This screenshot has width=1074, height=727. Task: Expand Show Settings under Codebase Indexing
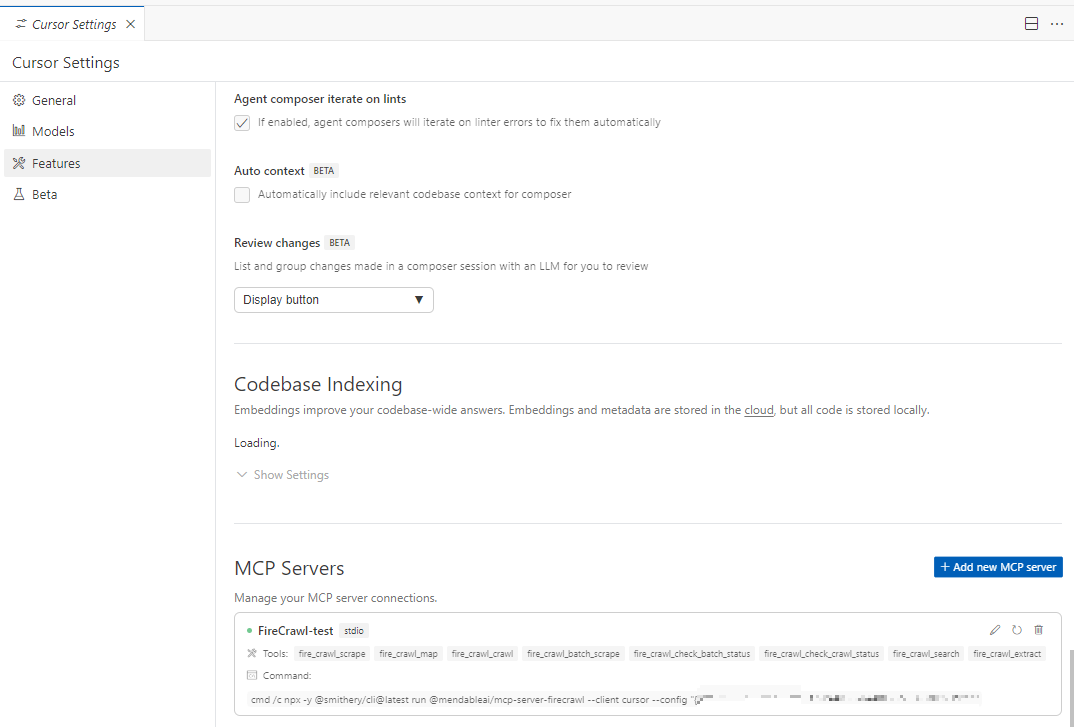tap(282, 475)
